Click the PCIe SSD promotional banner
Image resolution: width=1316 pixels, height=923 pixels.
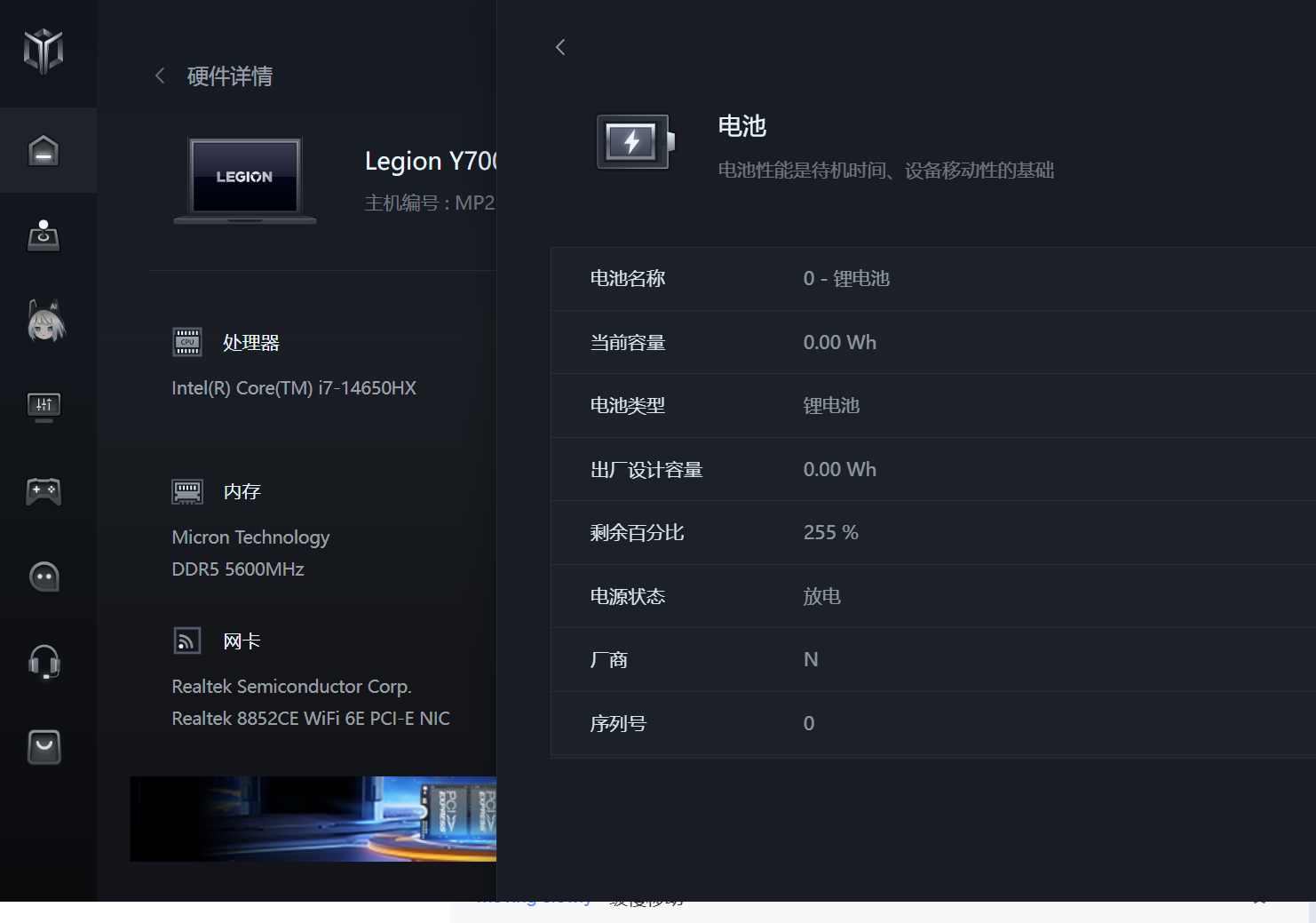[x=313, y=819]
